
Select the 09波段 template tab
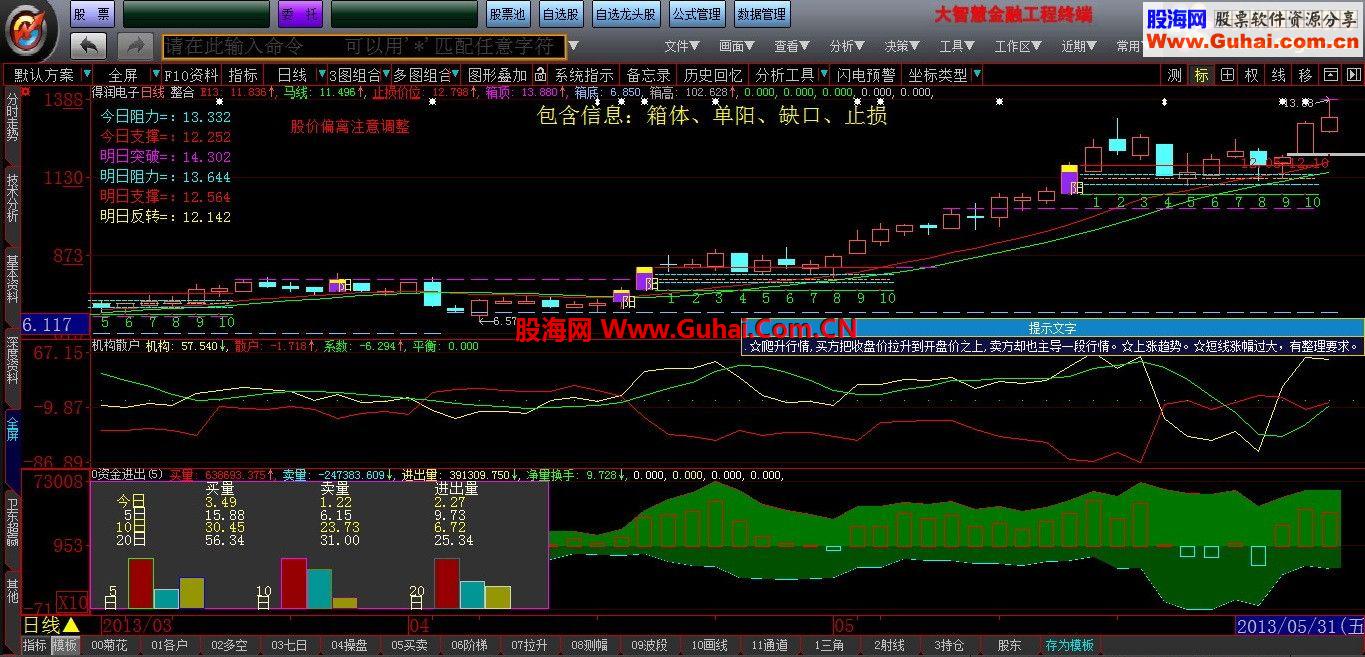click(650, 646)
